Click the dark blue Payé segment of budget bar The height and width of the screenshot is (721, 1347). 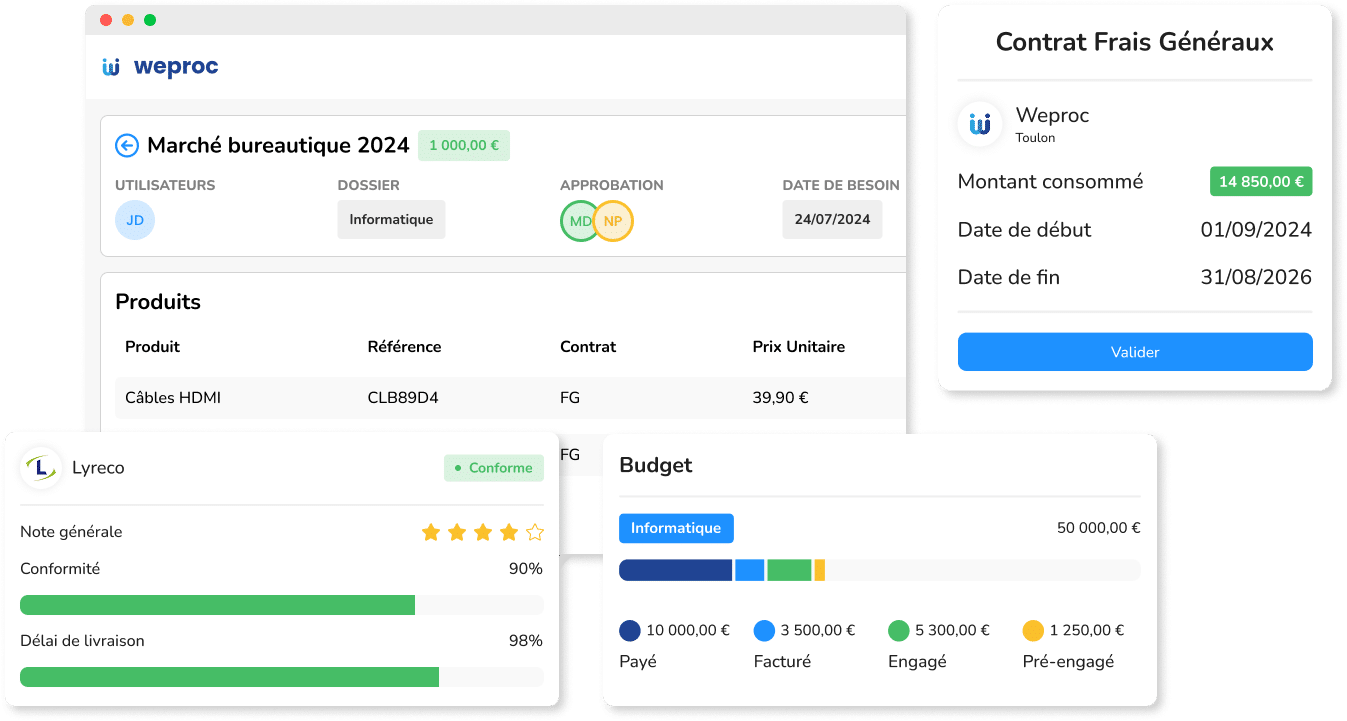click(x=676, y=570)
